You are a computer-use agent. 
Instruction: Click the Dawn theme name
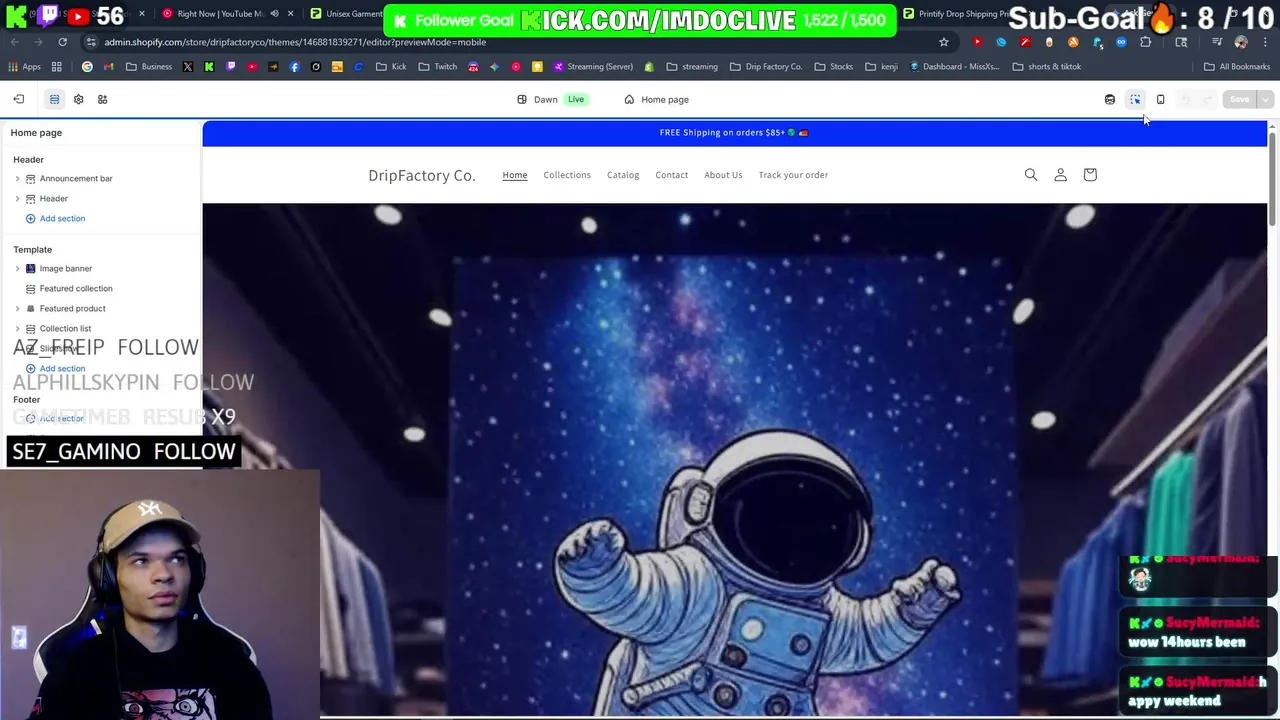(x=546, y=99)
